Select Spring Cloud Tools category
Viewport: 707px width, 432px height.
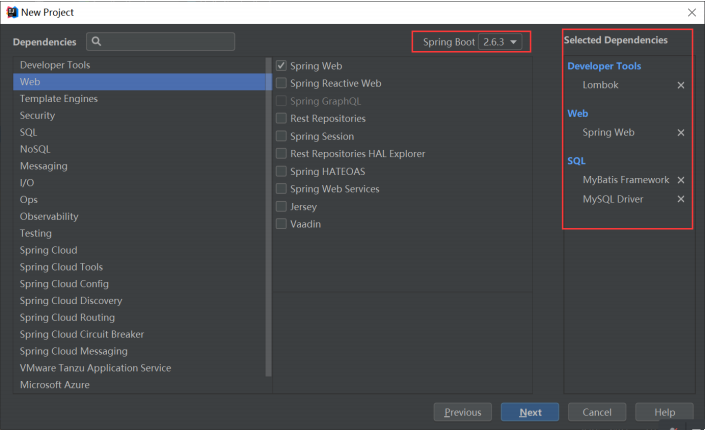coord(140,267)
